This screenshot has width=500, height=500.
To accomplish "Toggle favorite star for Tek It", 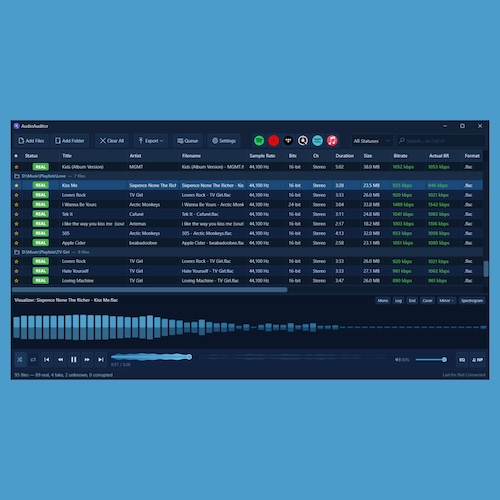I will point(16,214).
